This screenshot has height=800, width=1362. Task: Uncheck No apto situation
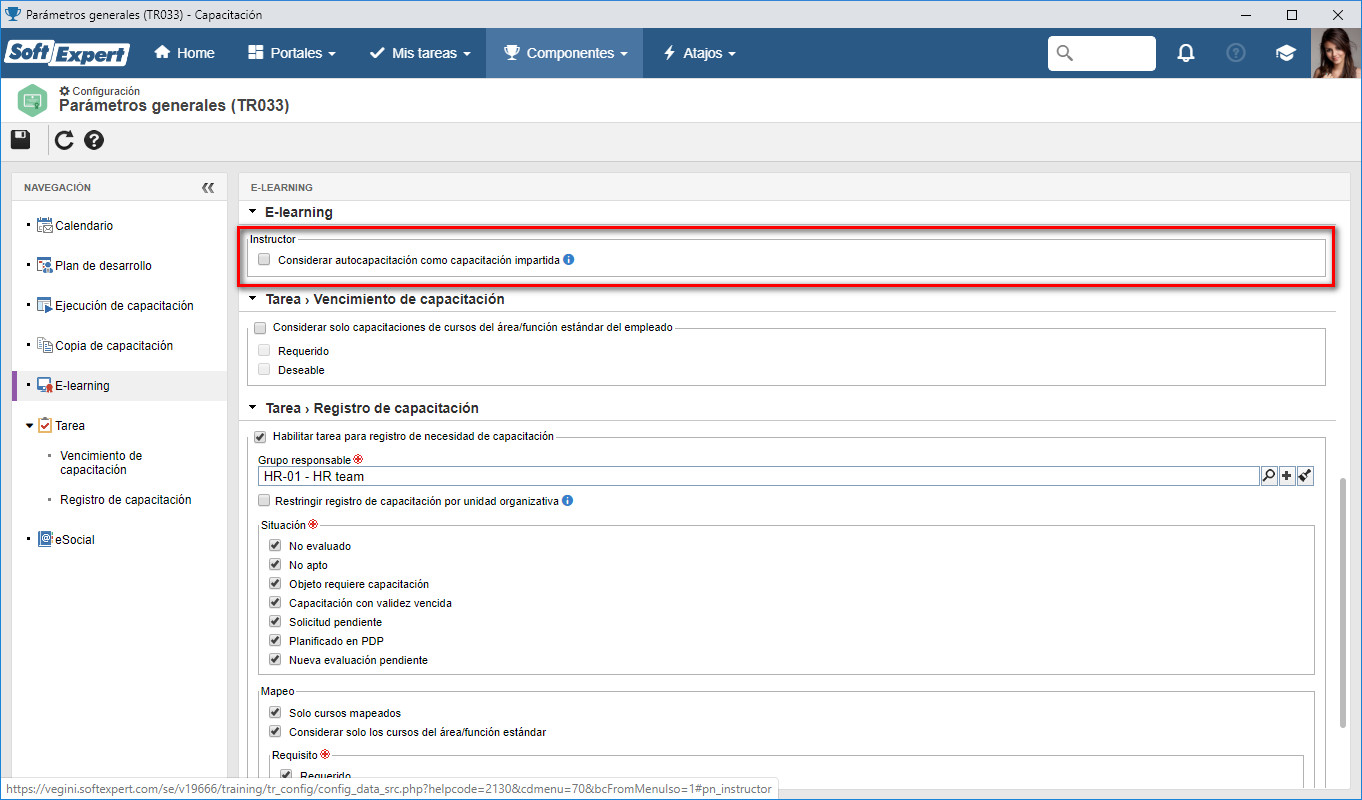[x=275, y=565]
